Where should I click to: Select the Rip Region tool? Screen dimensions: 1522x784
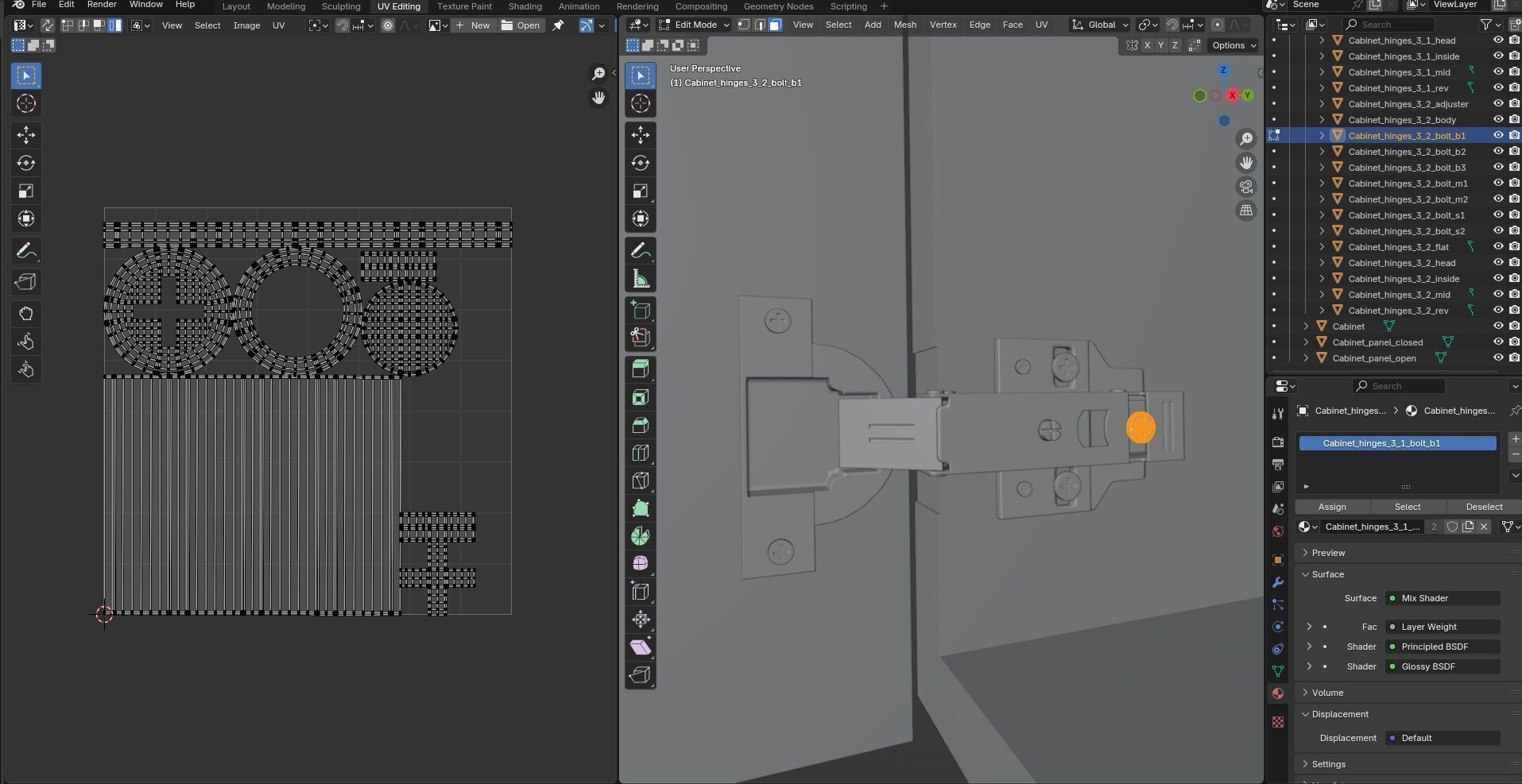pyautogui.click(x=641, y=675)
